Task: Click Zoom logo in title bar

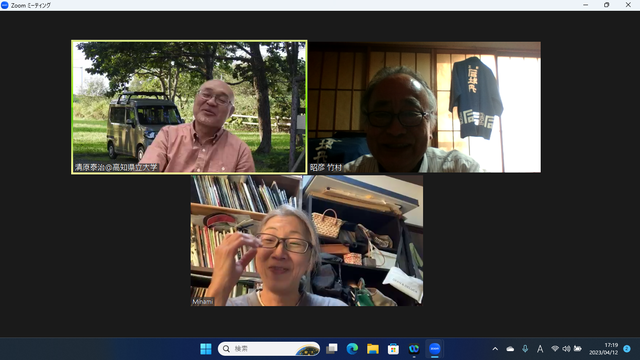Action: (x=5, y=5)
